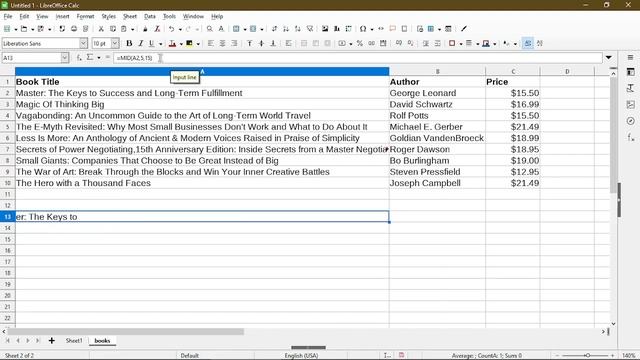
Task: Expand the formula bar arrow
Action: click(609, 58)
